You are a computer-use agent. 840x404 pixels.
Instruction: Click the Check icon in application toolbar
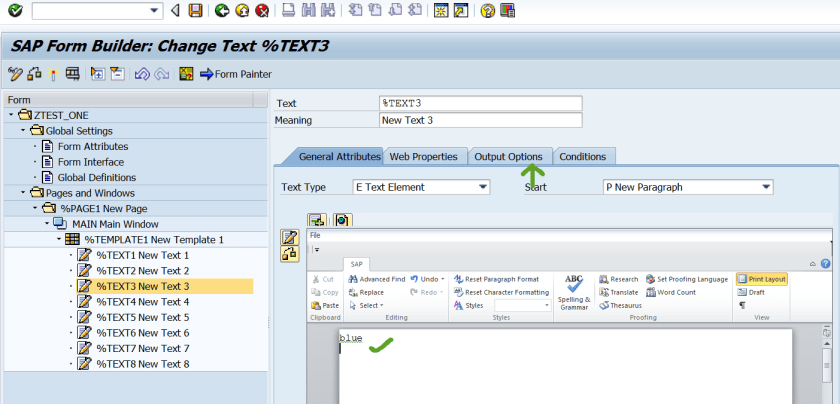[x=34, y=74]
